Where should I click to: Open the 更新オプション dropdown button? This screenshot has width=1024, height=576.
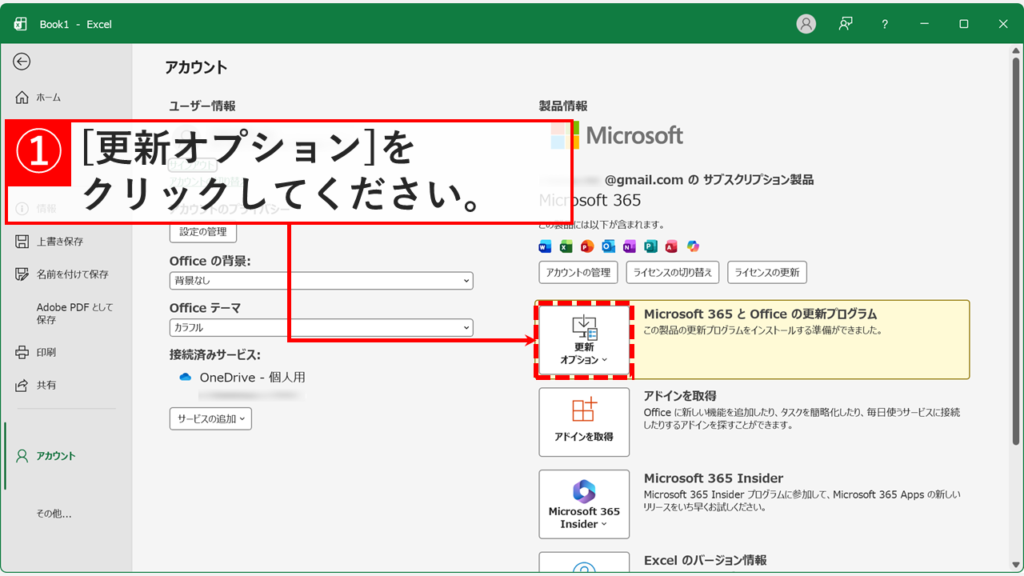click(584, 340)
